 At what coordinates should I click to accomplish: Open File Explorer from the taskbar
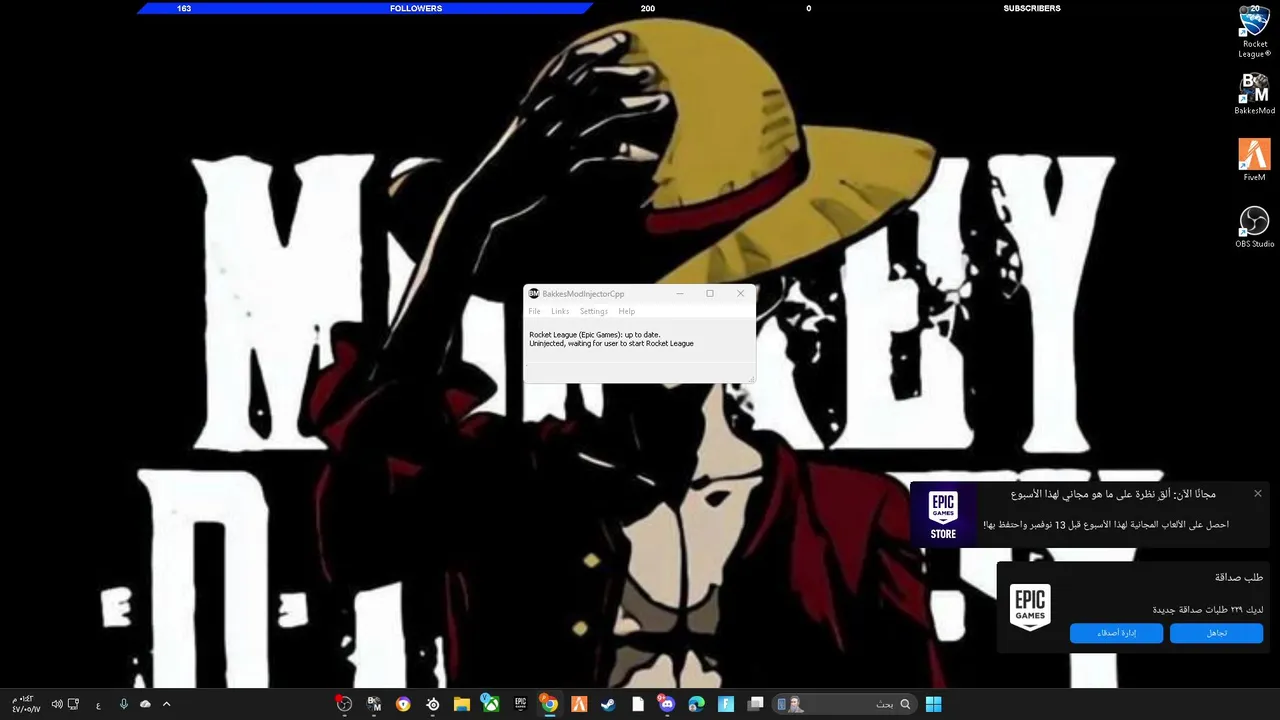461,704
